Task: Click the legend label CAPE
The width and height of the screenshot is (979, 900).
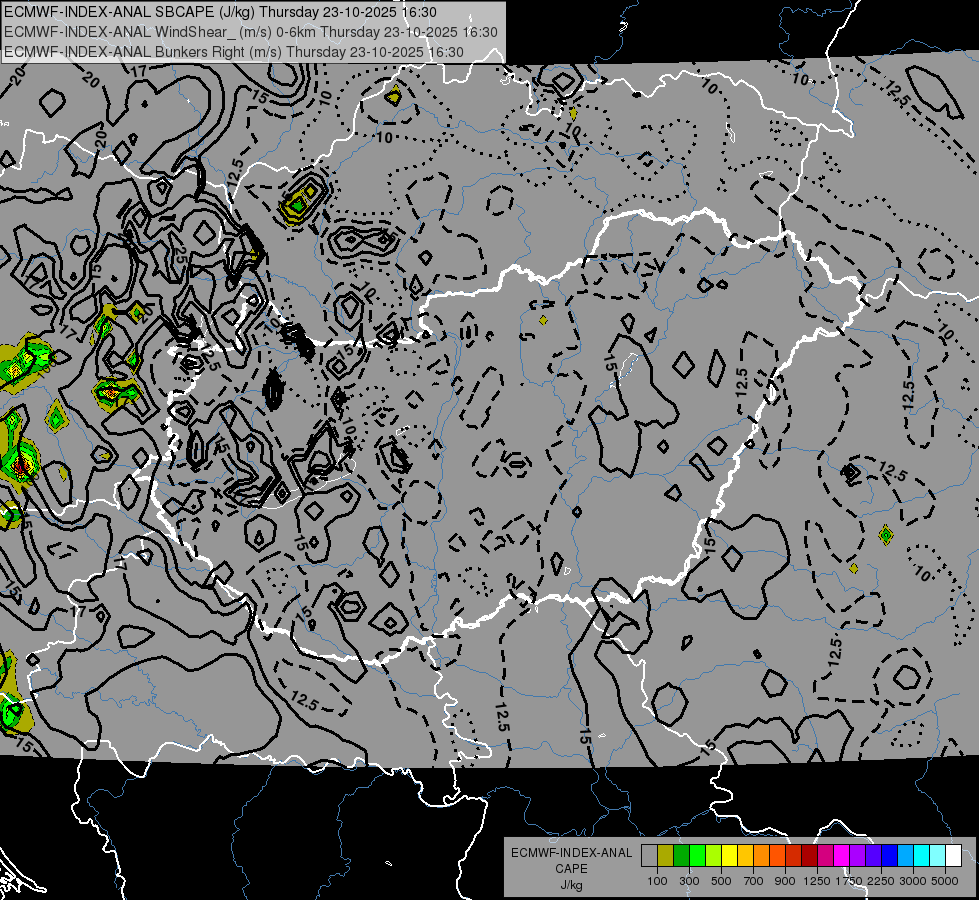Action: tap(571, 869)
